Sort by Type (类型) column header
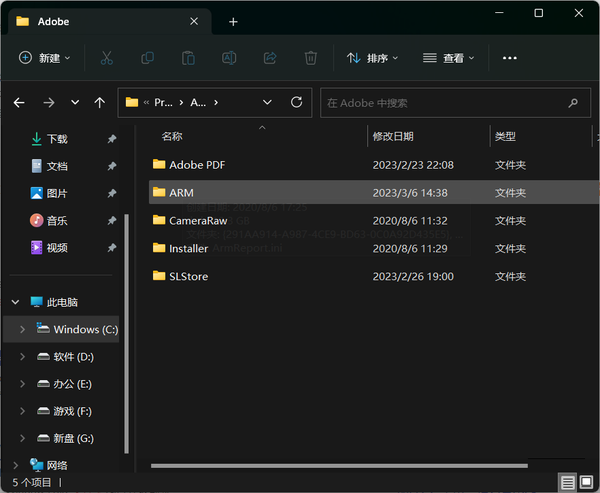 (505, 137)
